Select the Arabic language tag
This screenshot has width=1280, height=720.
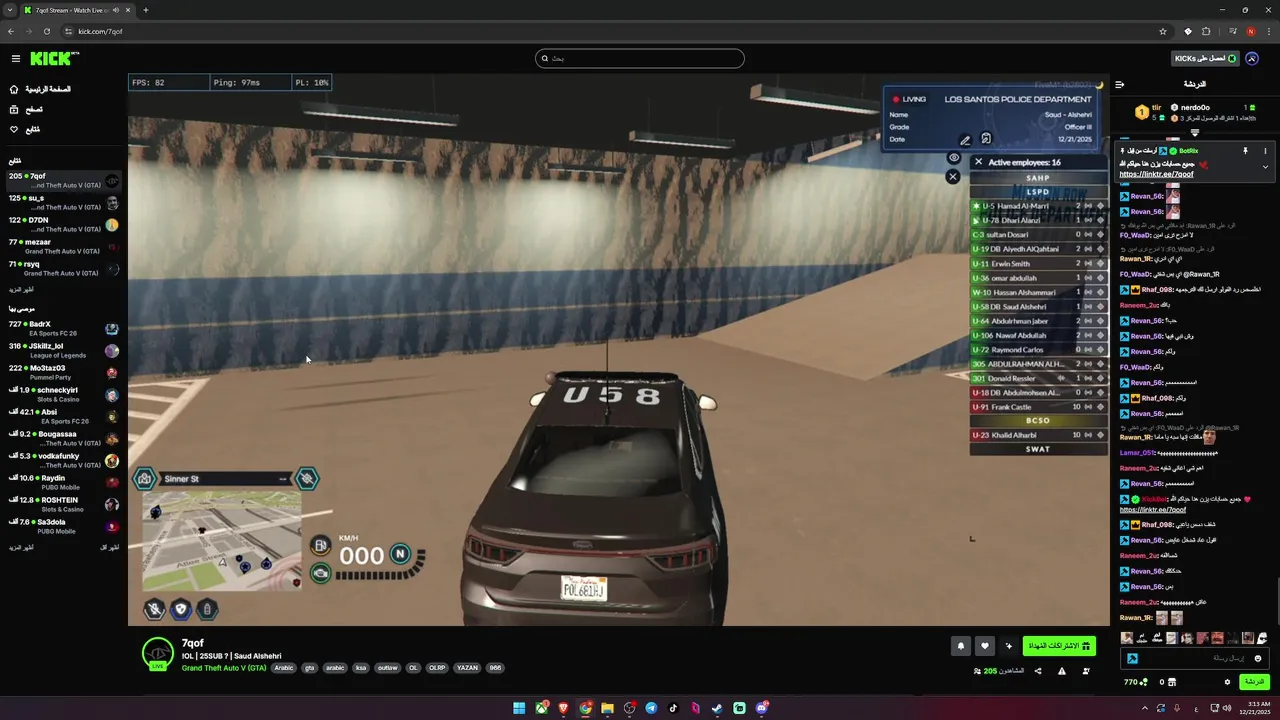click(285, 668)
